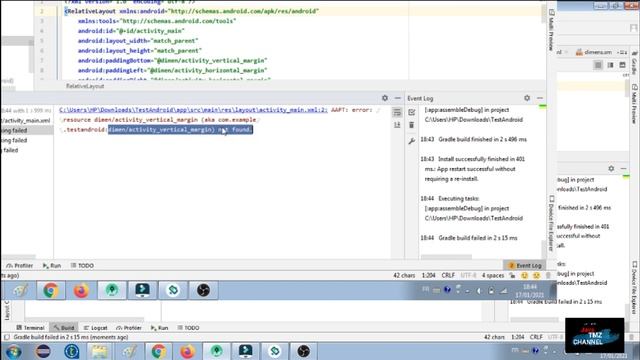This screenshot has height=360, width=640.
Task: Select the Design-only editor view icon
Action: pyautogui.click(x=622, y=65)
